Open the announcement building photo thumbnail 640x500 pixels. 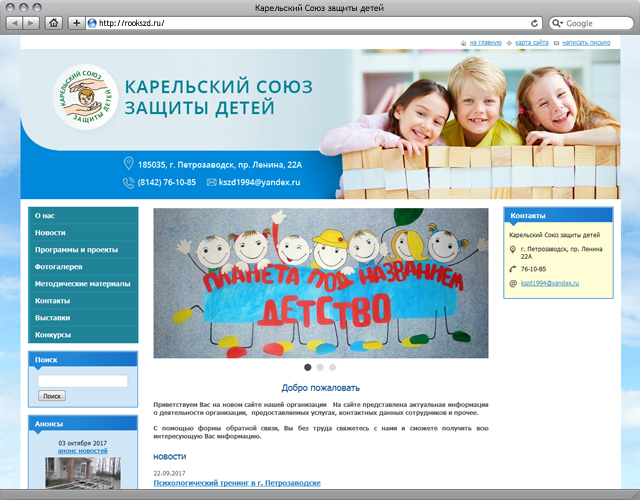83,473
